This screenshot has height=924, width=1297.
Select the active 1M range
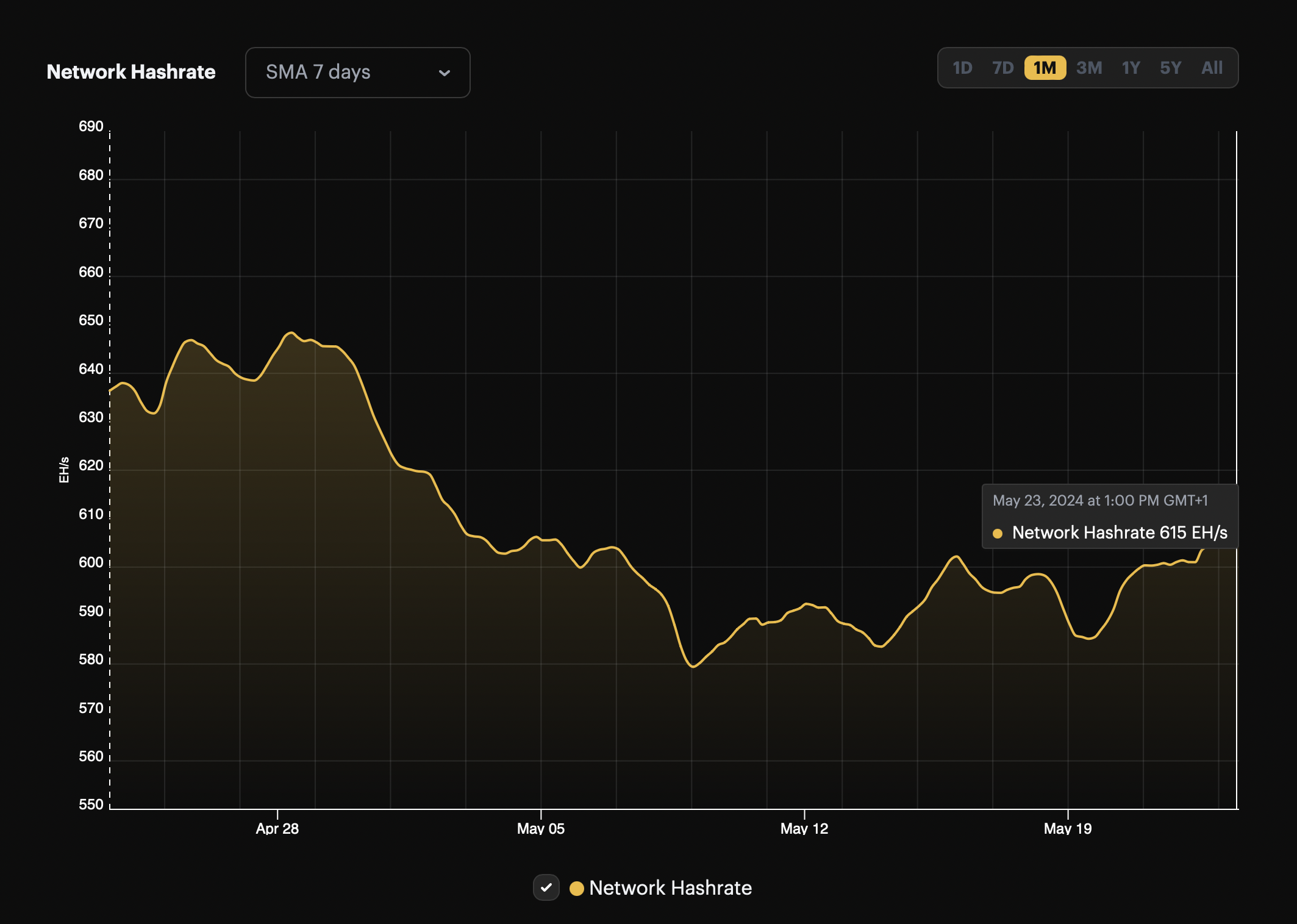[x=1045, y=68]
